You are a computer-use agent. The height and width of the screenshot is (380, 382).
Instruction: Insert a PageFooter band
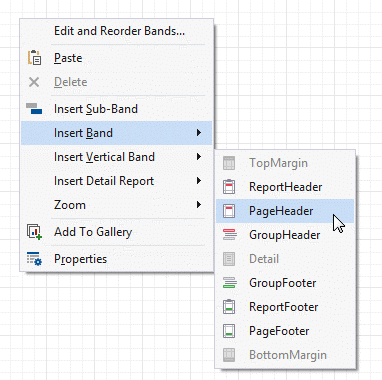[285, 331]
